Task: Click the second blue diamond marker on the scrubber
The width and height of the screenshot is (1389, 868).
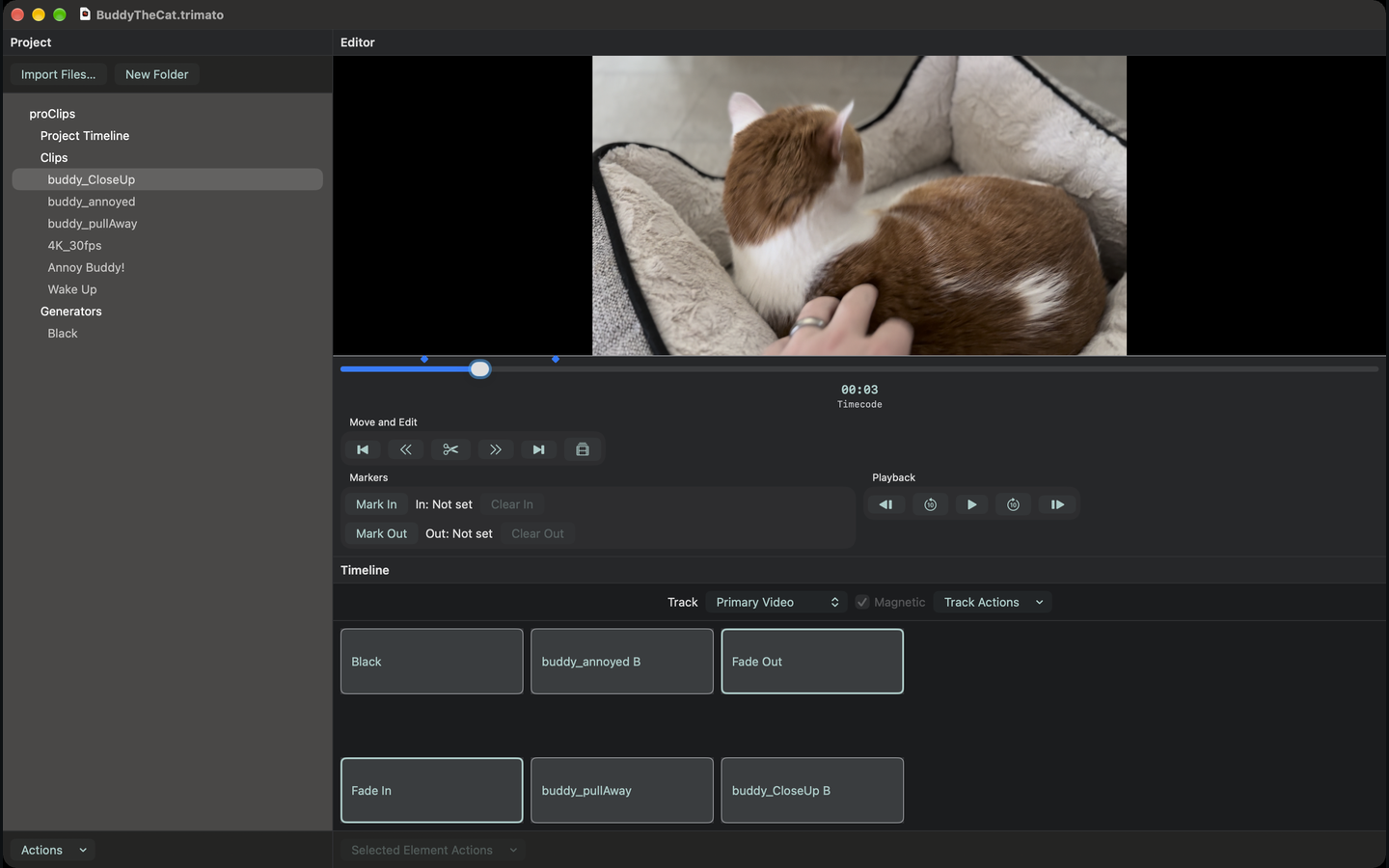Action: tap(556, 359)
